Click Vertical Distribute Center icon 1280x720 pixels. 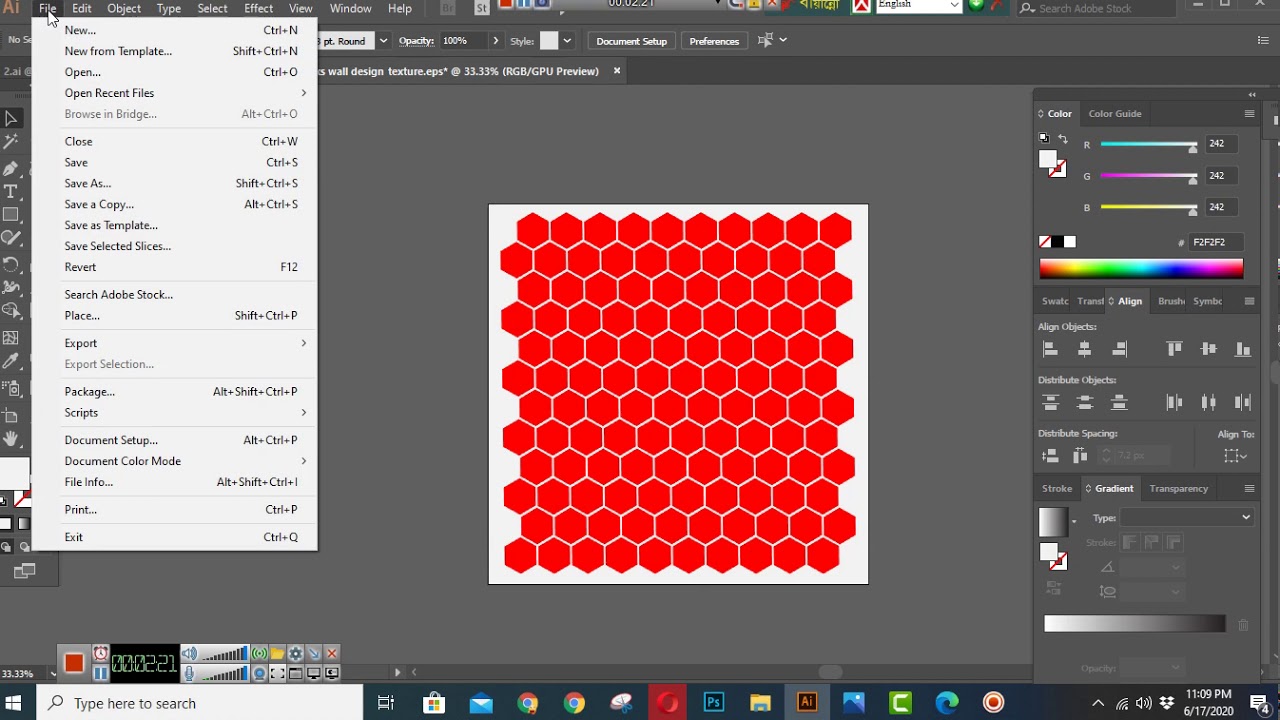[1085, 402]
